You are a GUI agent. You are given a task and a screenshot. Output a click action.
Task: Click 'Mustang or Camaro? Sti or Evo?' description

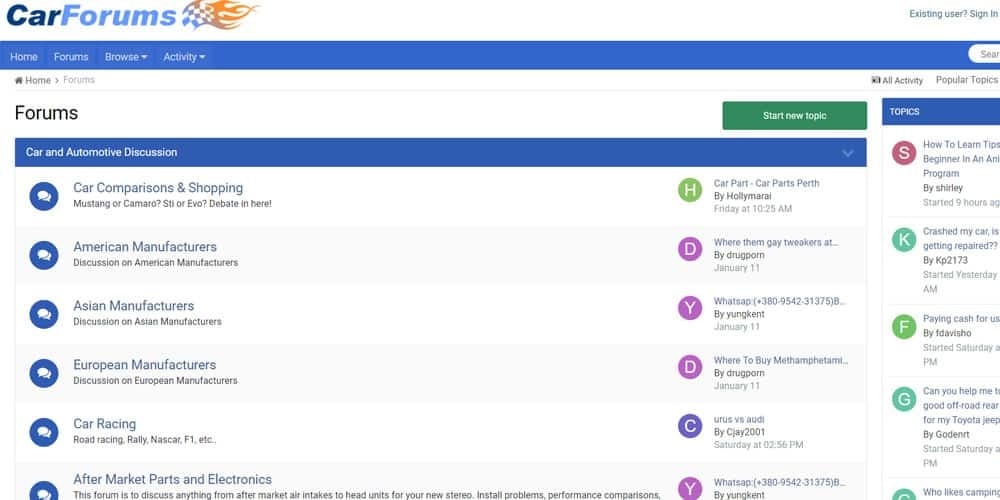tap(172, 203)
